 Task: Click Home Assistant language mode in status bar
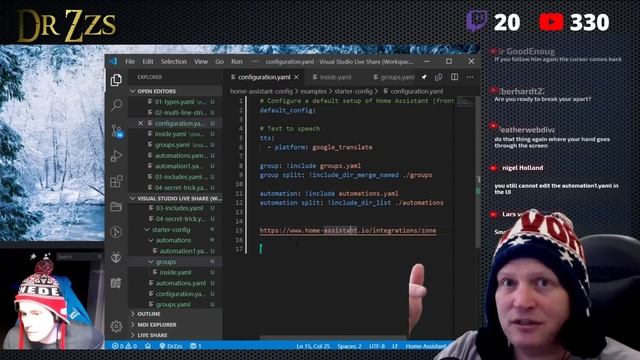[426, 346]
